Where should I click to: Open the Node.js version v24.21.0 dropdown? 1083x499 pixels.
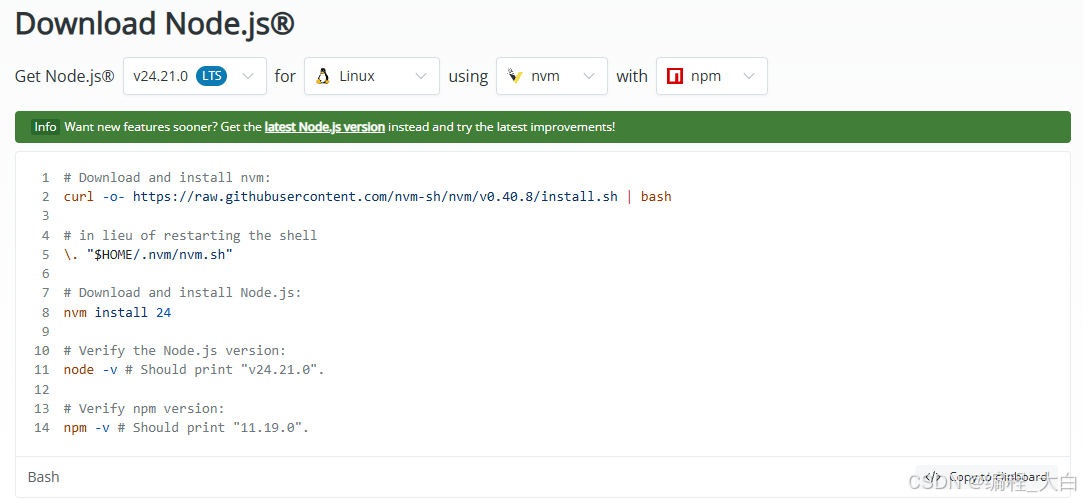point(195,76)
